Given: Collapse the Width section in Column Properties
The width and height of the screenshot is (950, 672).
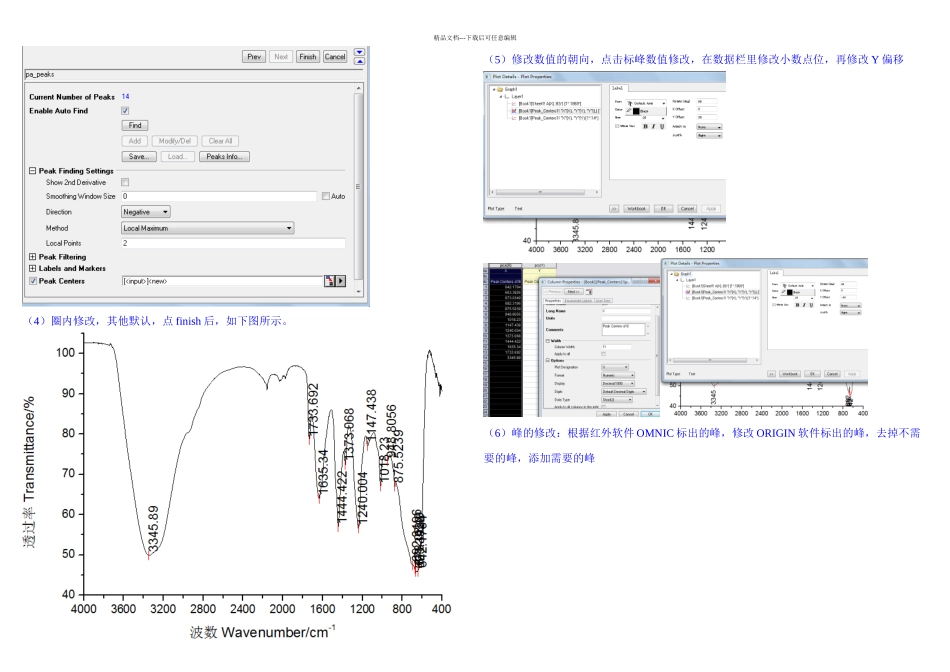Looking at the screenshot, I should point(548,341).
